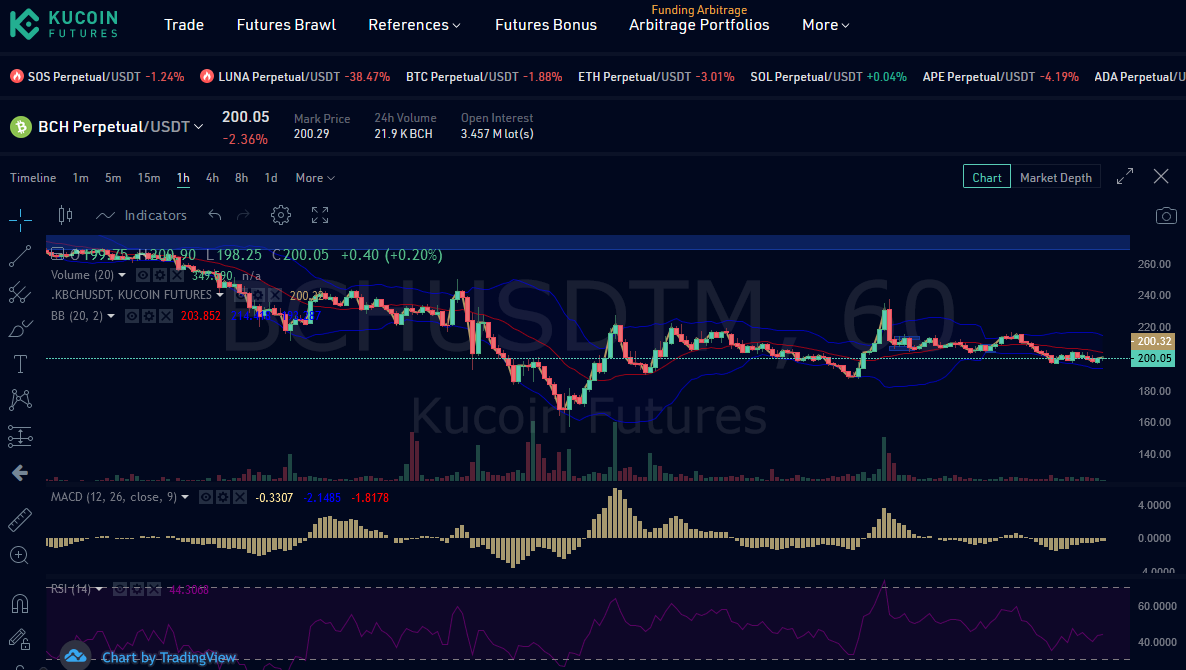Open BCH Perpetual/USDT contract selector

click(x=121, y=126)
